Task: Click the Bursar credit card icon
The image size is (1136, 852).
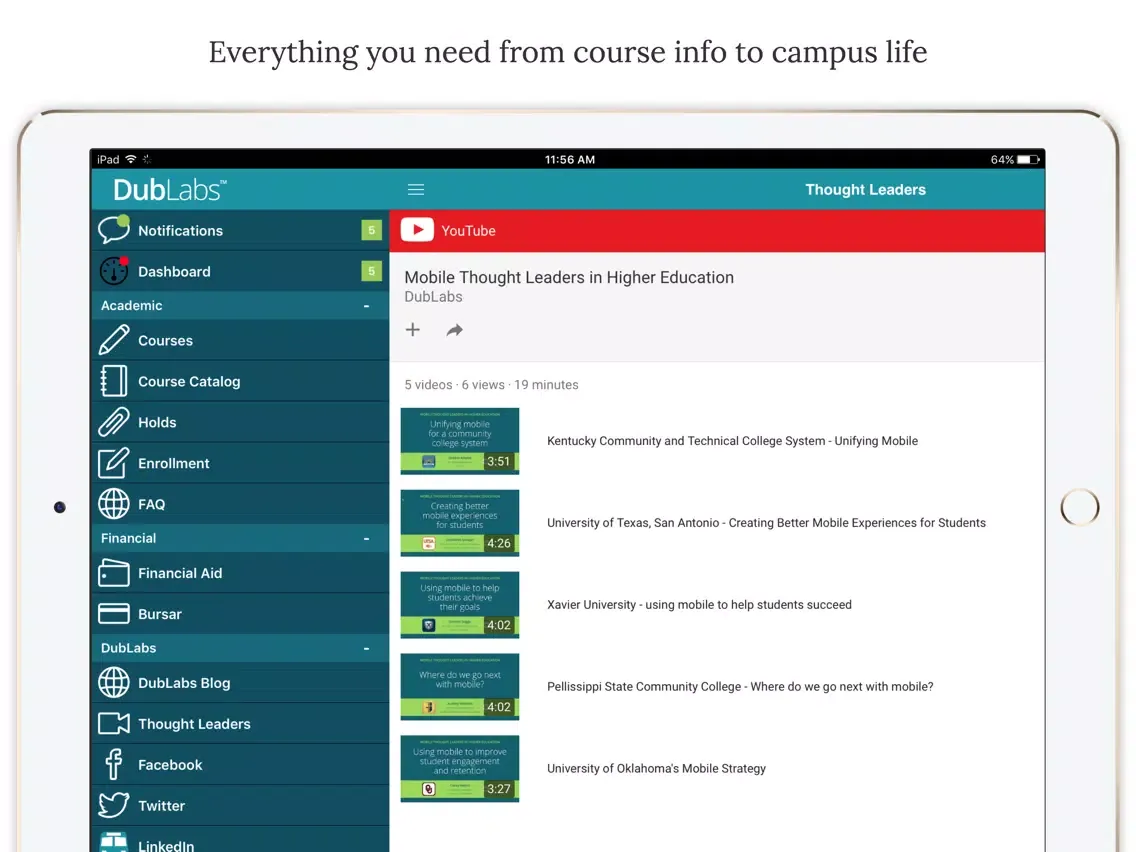Action: 114,614
